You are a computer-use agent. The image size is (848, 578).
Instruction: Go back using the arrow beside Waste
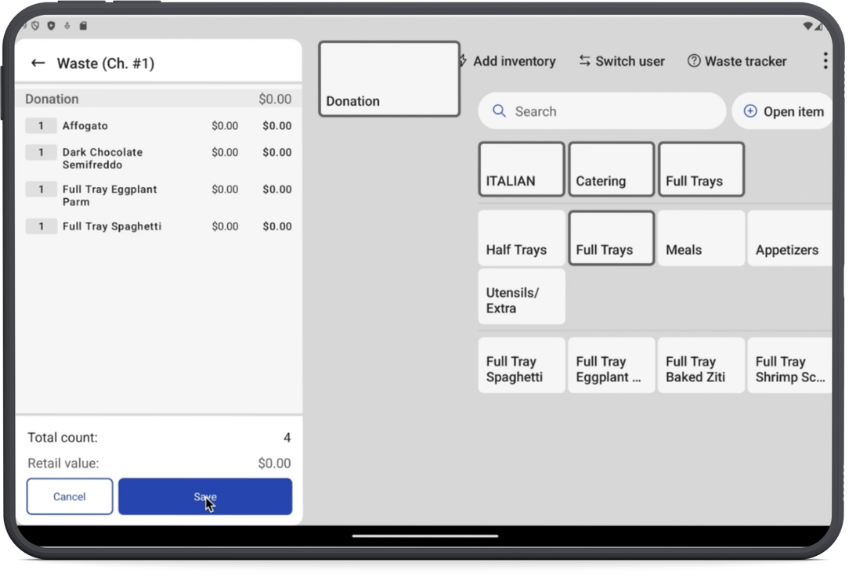[x=38, y=63]
